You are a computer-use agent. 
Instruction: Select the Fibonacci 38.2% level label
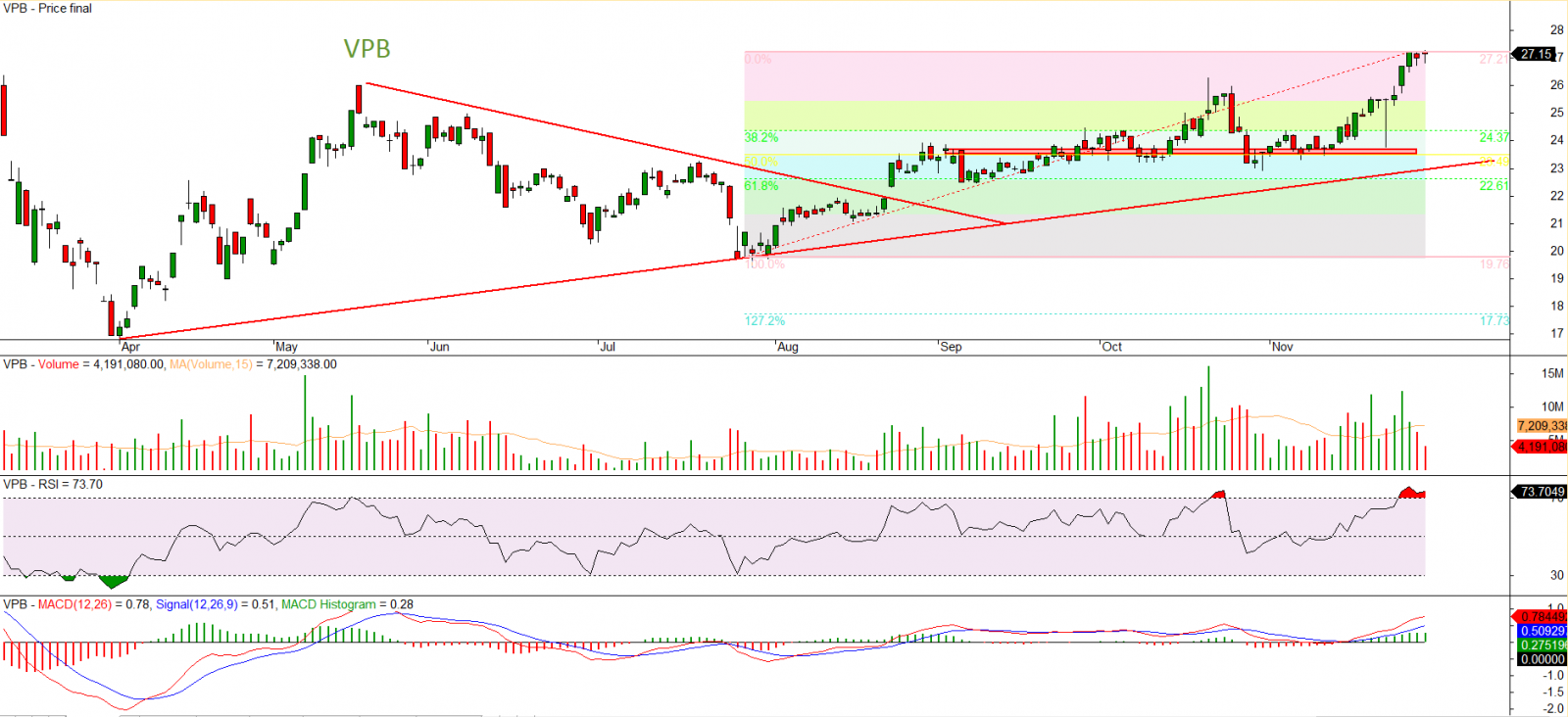point(761,138)
